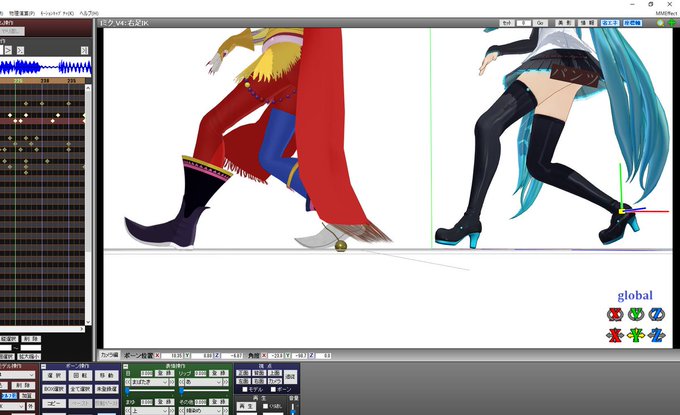Click the red X-axis move icon
680x415 pixels.
coord(615,335)
